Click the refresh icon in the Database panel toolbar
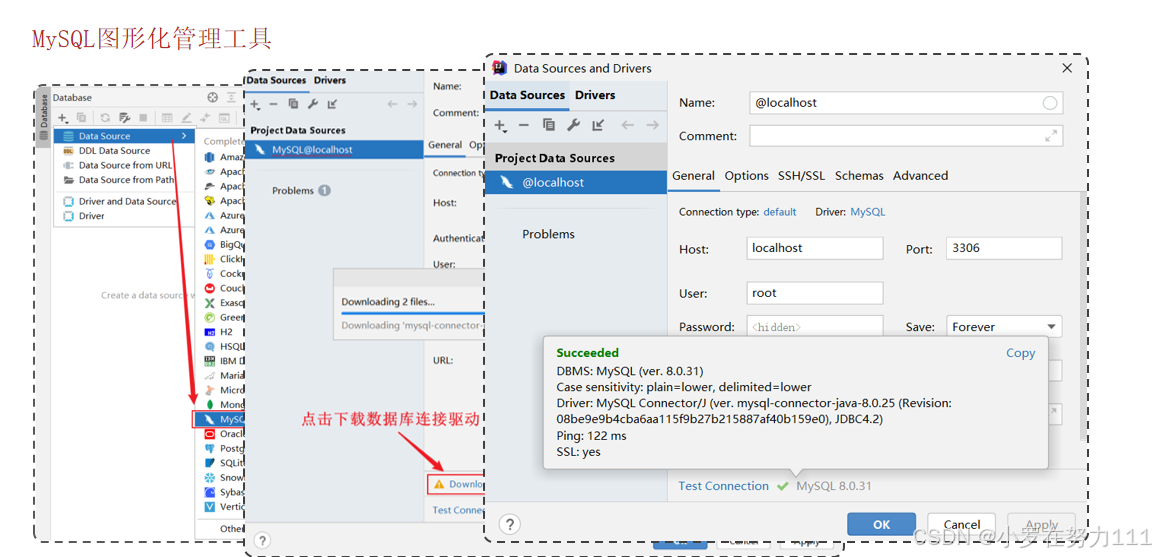The width and height of the screenshot is (1156, 557). point(105,117)
